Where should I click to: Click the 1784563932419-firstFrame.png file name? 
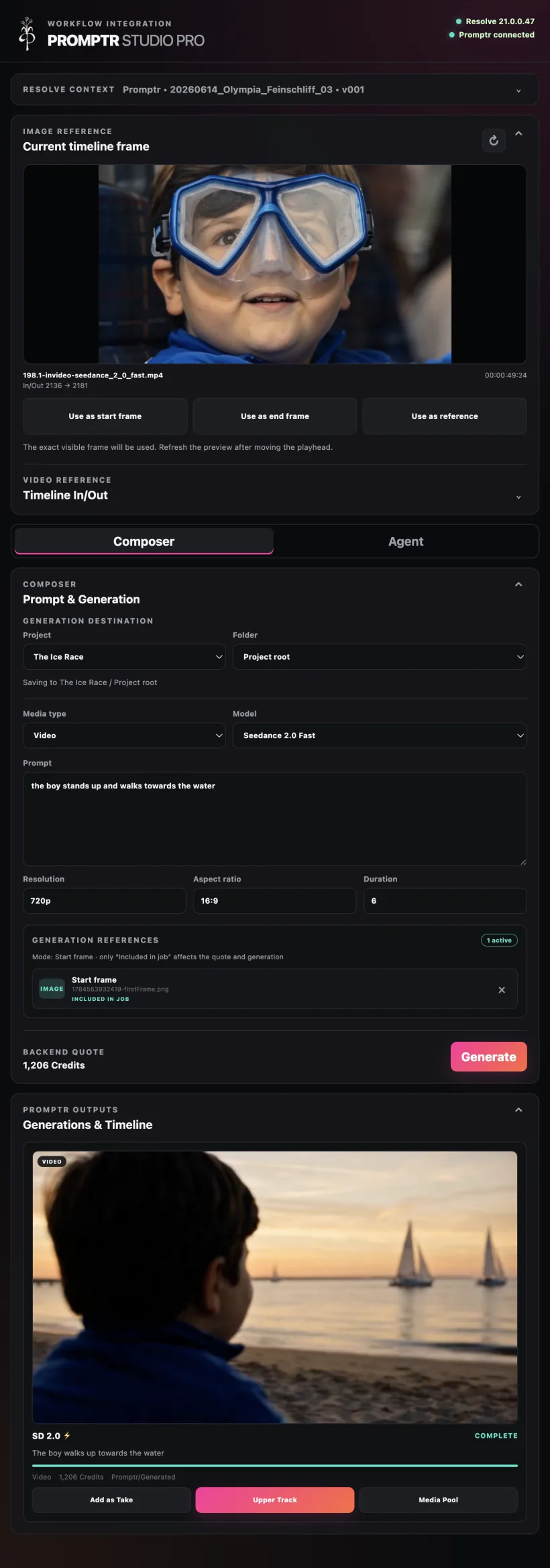120,989
